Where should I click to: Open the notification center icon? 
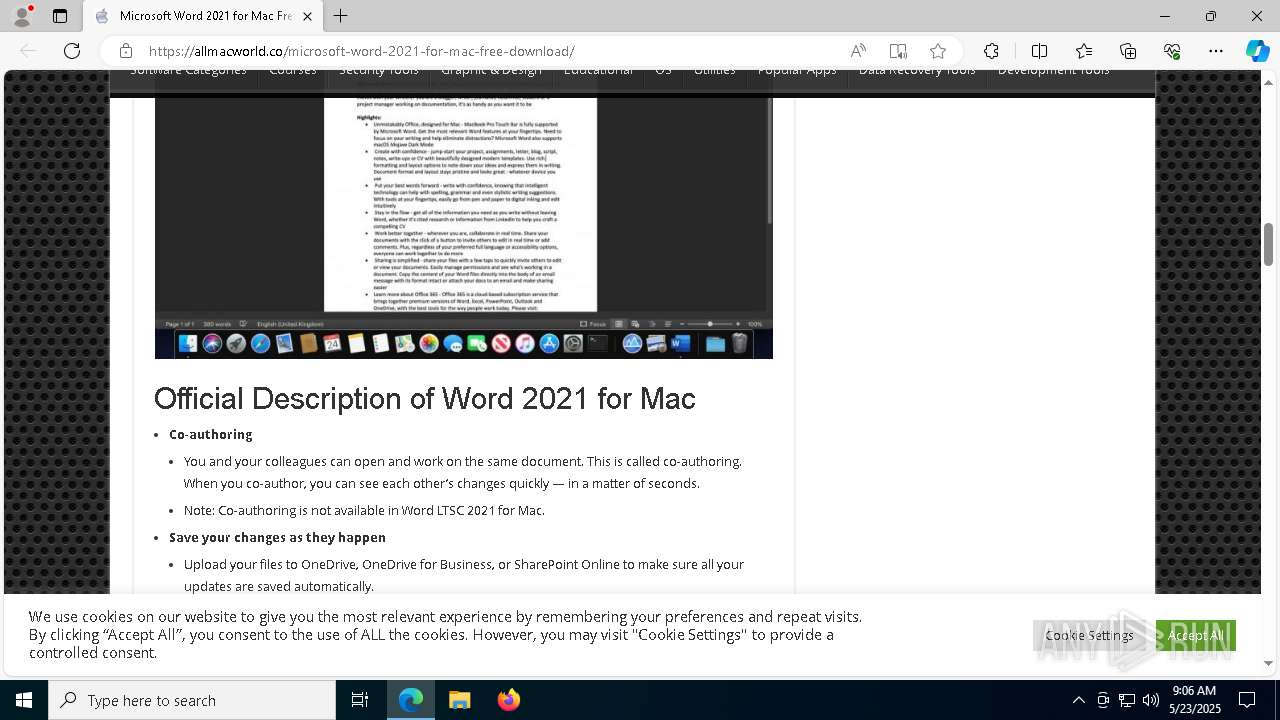pyautogui.click(x=1247, y=700)
